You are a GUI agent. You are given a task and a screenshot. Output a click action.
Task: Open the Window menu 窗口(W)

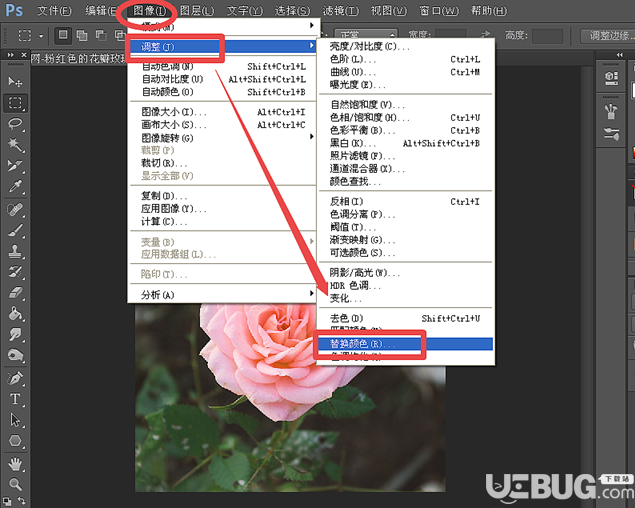click(x=439, y=11)
